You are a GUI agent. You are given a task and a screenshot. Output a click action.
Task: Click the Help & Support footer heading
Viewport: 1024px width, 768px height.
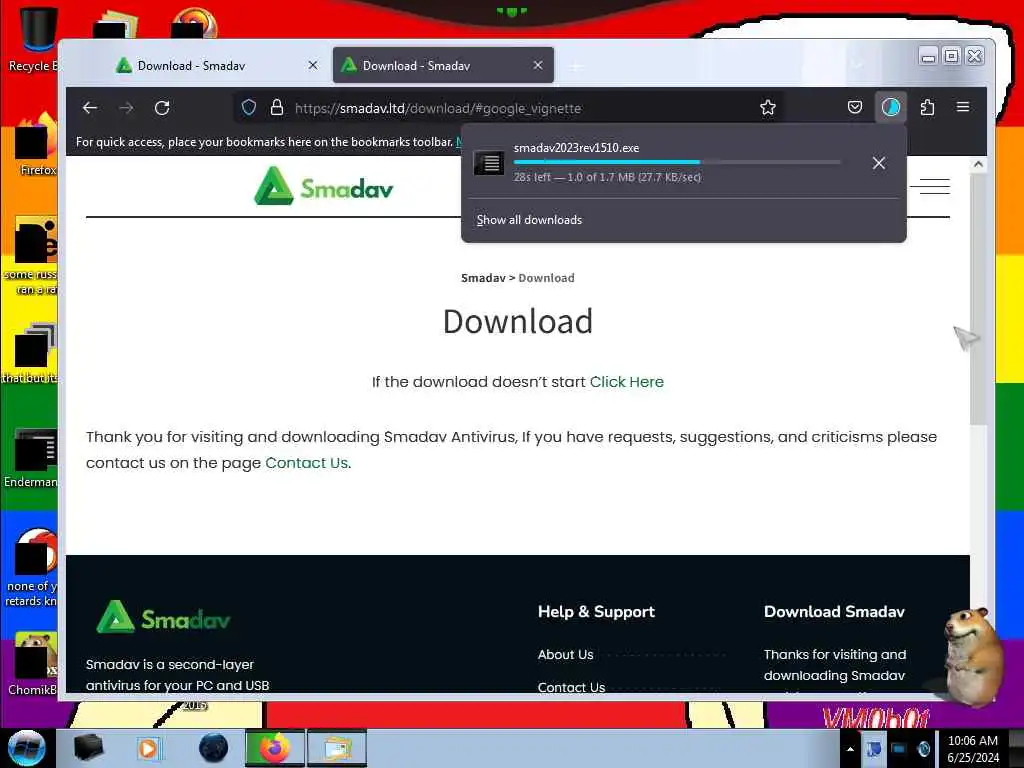tap(596, 612)
